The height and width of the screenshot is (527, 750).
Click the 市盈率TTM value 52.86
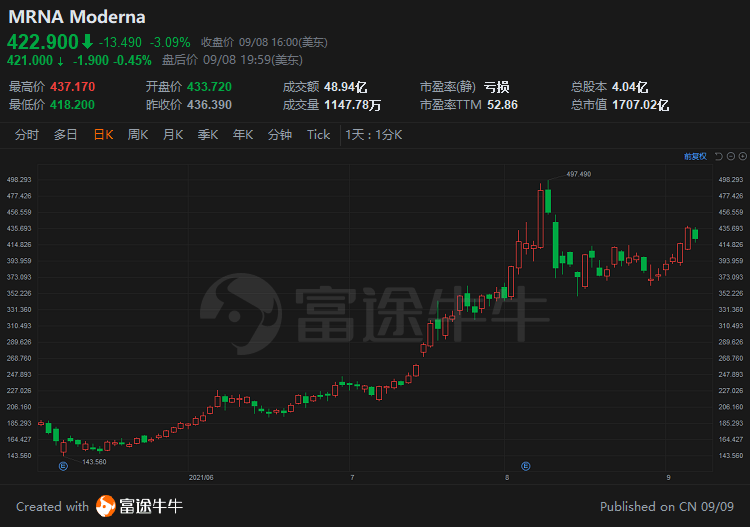[x=502, y=105]
